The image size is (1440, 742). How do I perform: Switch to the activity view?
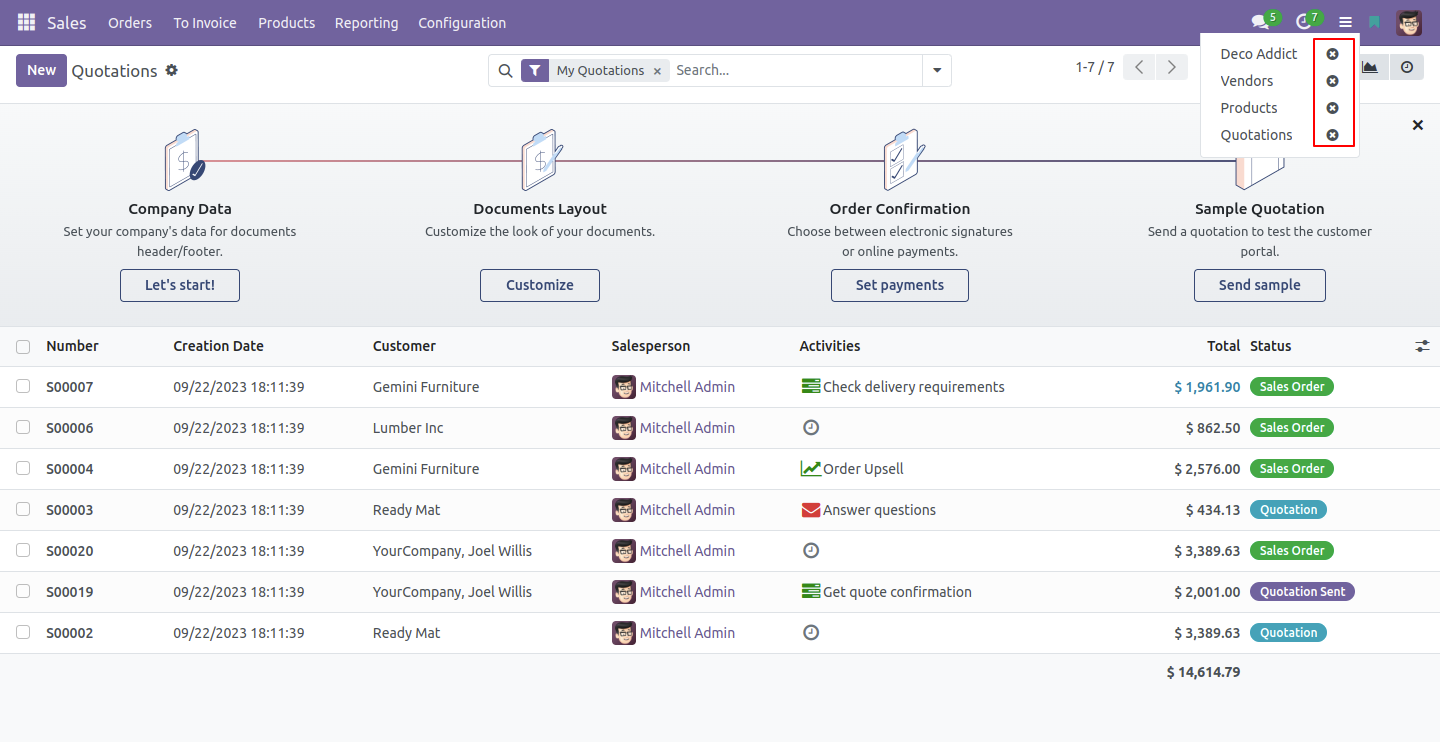point(1407,67)
